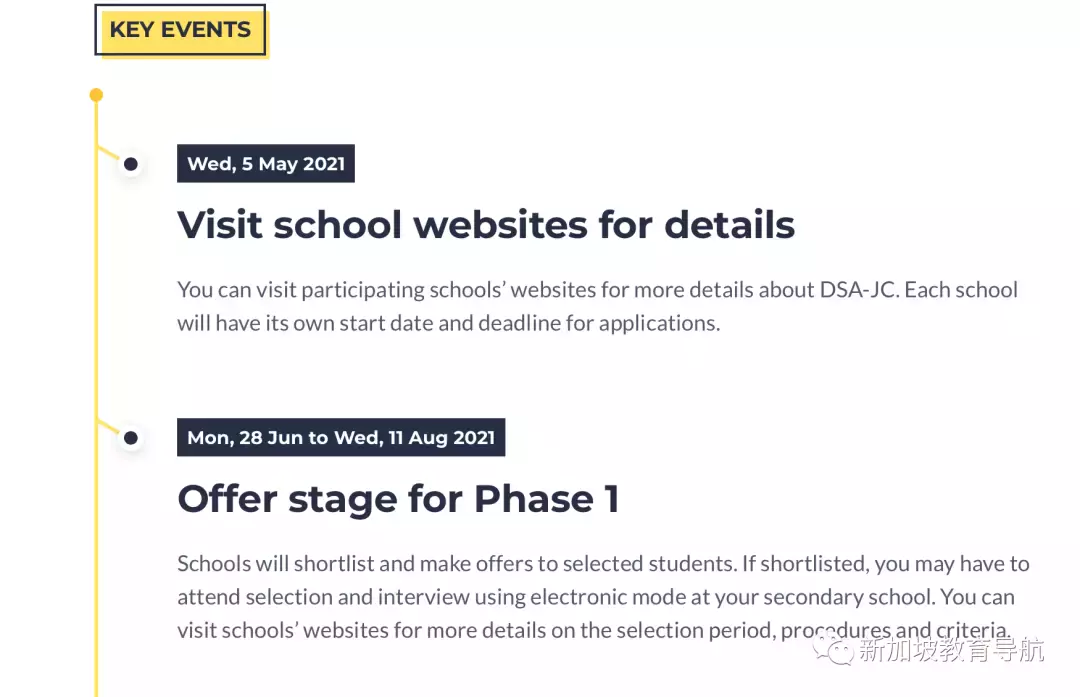Click the line starting 'Schools will shortlist'
The height and width of the screenshot is (697, 1080).
click(x=603, y=564)
